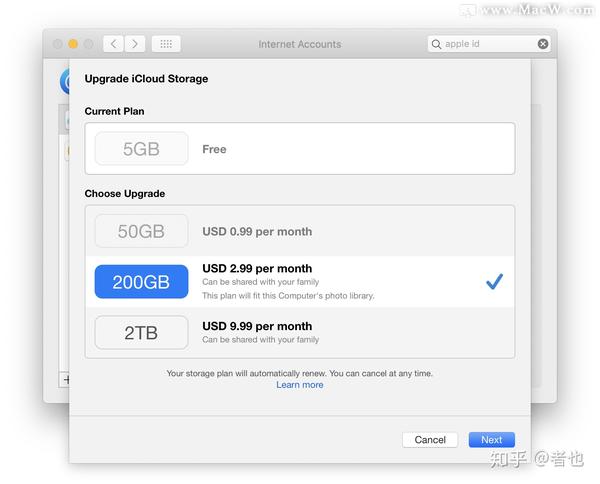Click the family sharing note under USD 9.99
This screenshot has width=600, height=484.
click(260, 340)
